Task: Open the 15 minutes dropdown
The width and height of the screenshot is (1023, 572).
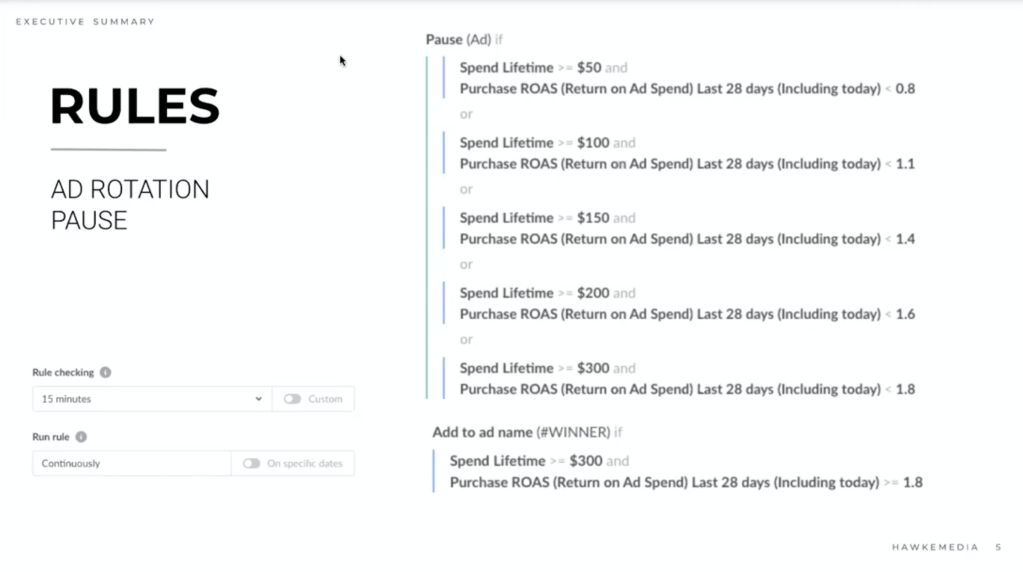Action: point(152,399)
